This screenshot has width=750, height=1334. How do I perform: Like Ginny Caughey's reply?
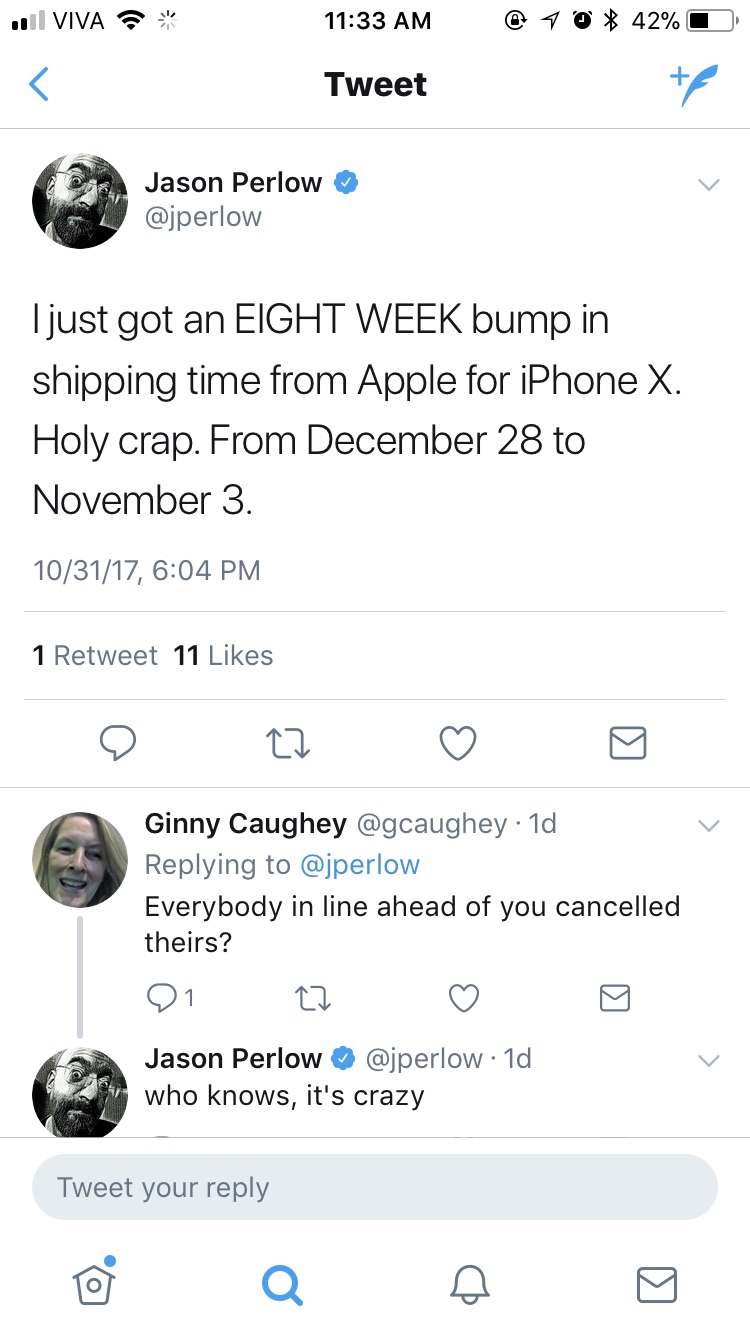coord(463,997)
